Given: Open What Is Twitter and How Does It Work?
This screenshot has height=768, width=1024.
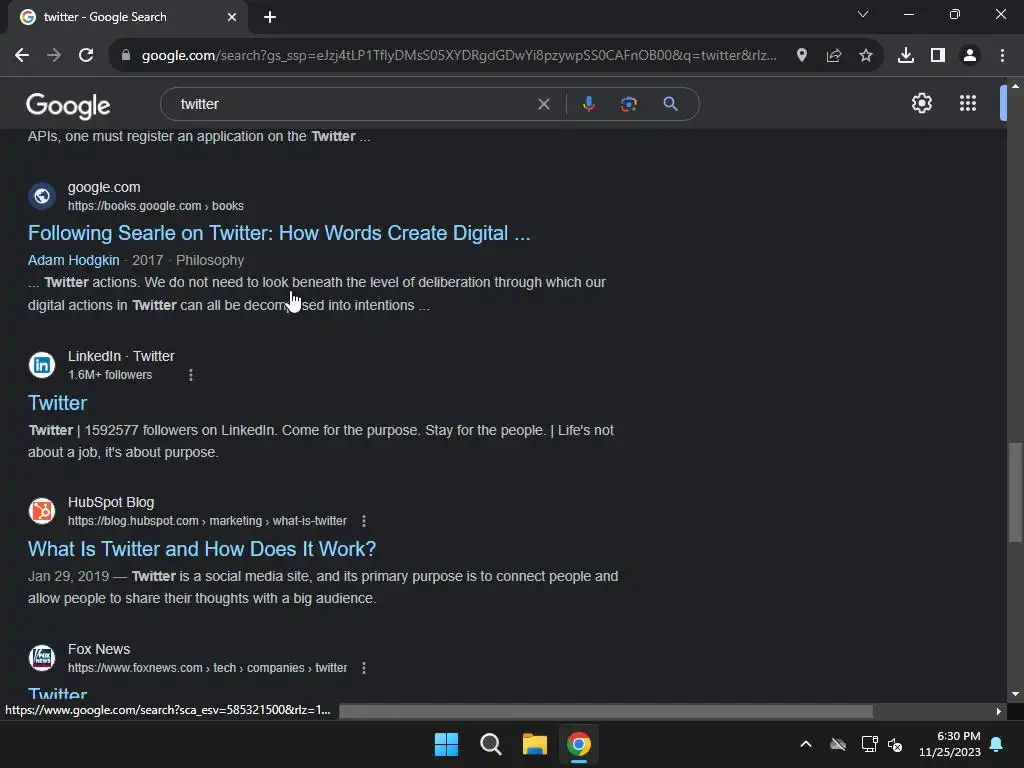Looking at the screenshot, I should click(202, 549).
